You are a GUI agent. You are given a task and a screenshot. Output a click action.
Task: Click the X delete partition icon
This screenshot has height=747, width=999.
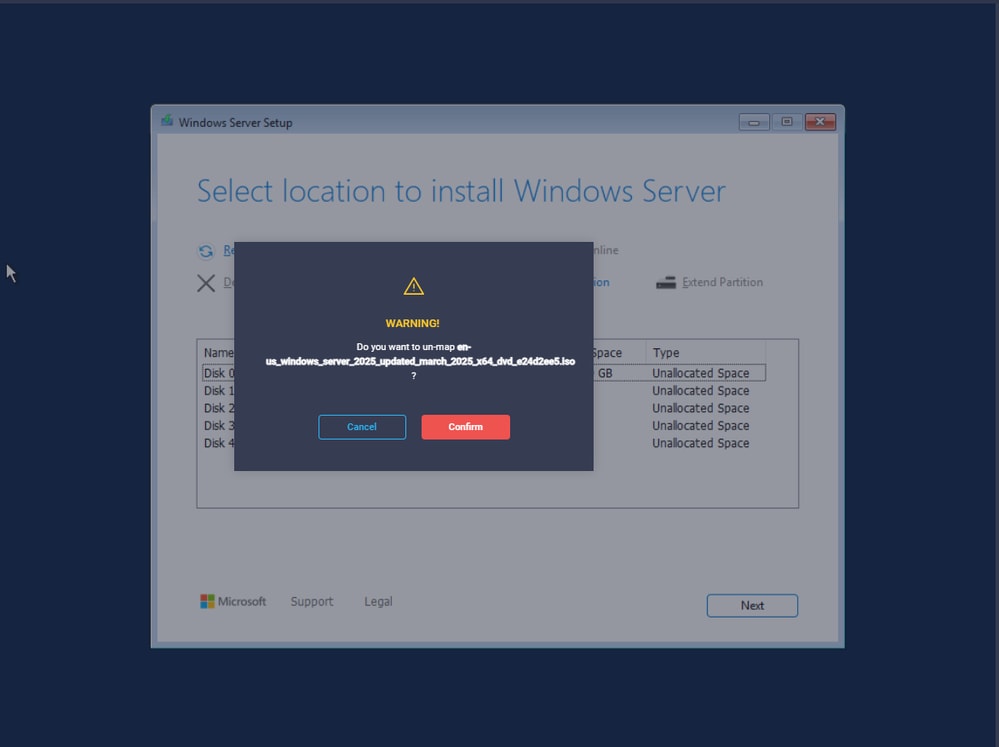click(x=207, y=283)
